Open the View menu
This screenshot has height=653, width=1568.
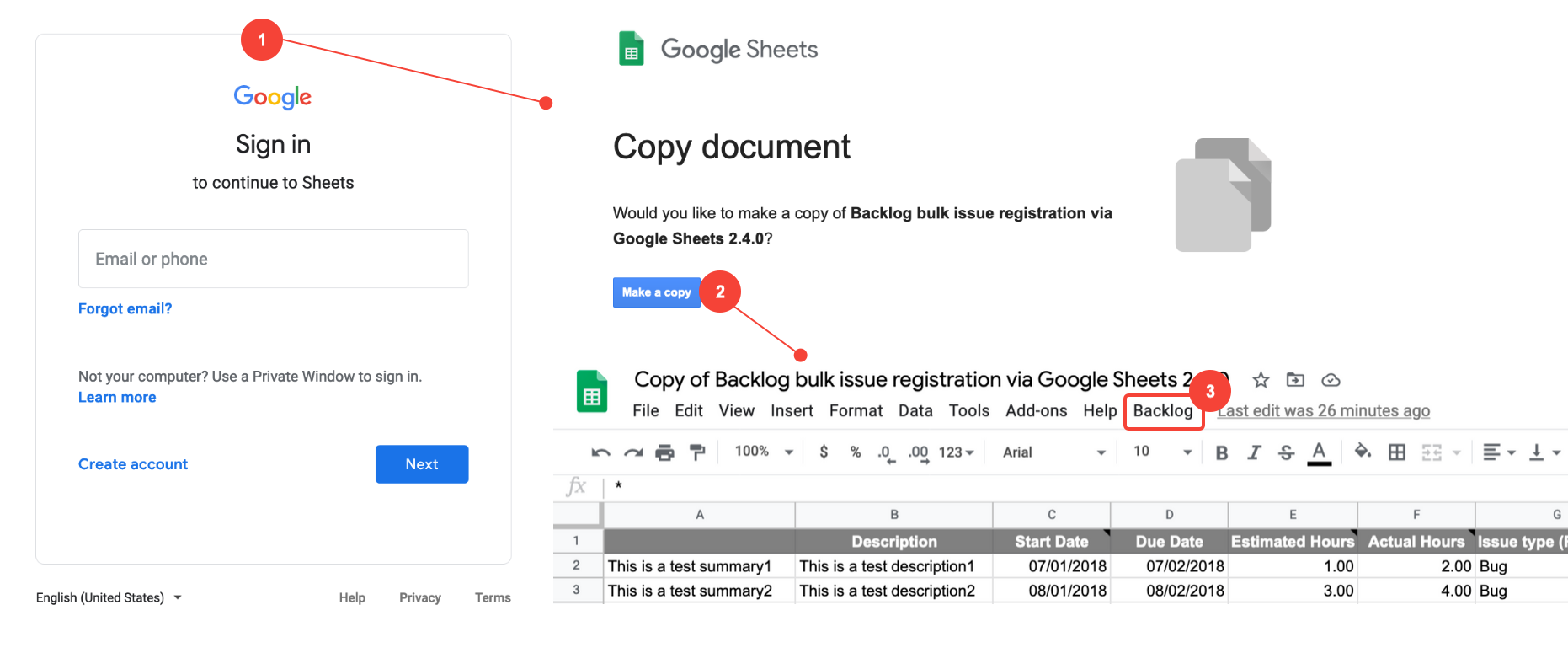737,411
